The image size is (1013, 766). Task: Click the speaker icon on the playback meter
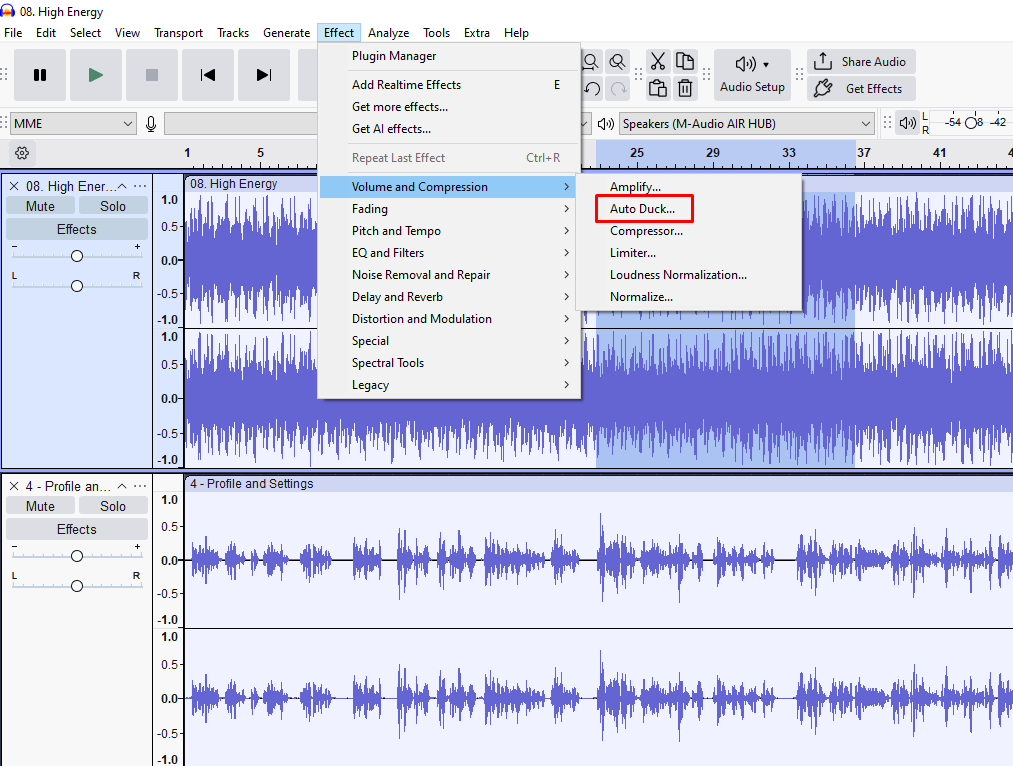(x=606, y=123)
